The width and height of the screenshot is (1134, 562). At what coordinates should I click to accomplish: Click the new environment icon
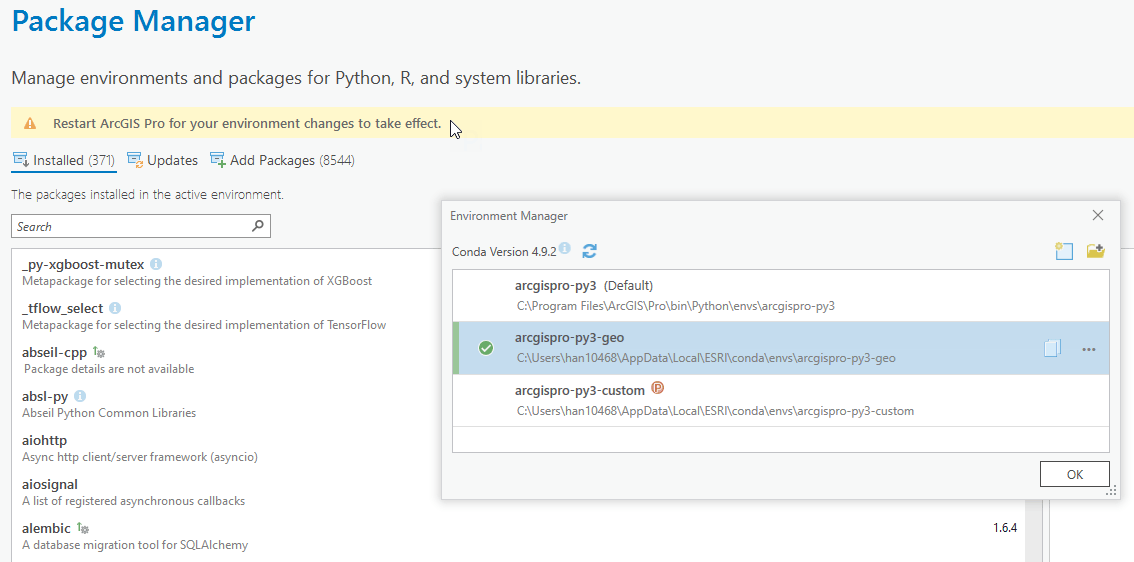(x=1064, y=251)
